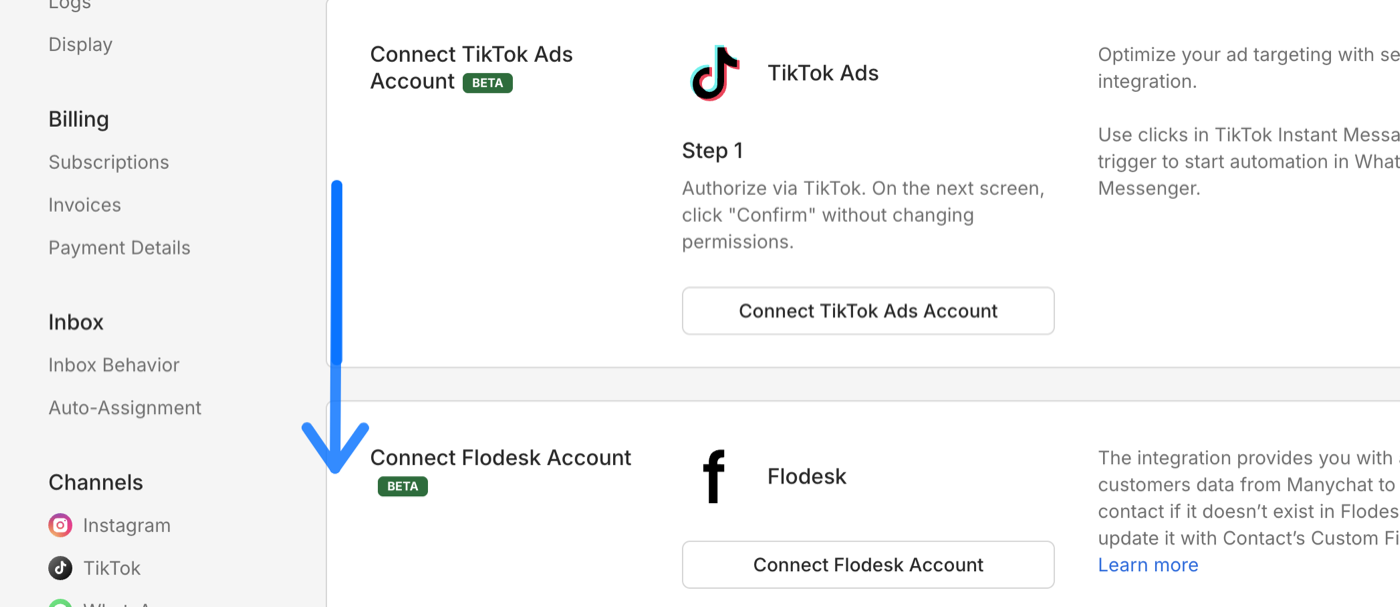
Task: Open the Learn more link
Action: click(1148, 565)
